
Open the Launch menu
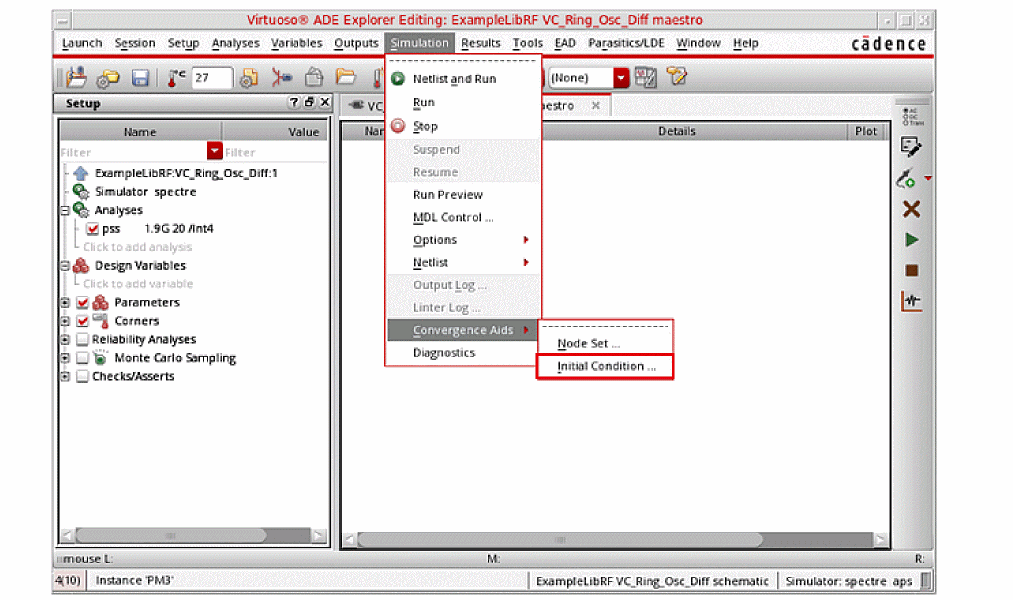(82, 43)
